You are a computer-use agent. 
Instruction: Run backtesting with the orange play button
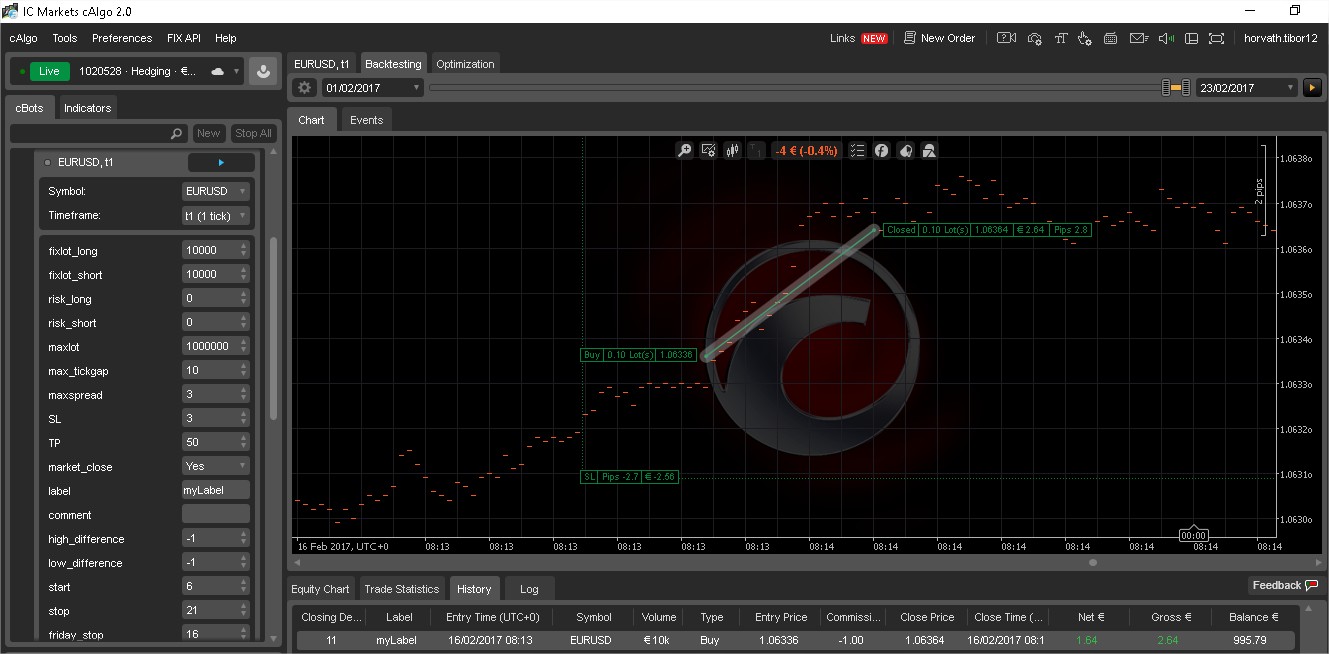pos(1313,88)
